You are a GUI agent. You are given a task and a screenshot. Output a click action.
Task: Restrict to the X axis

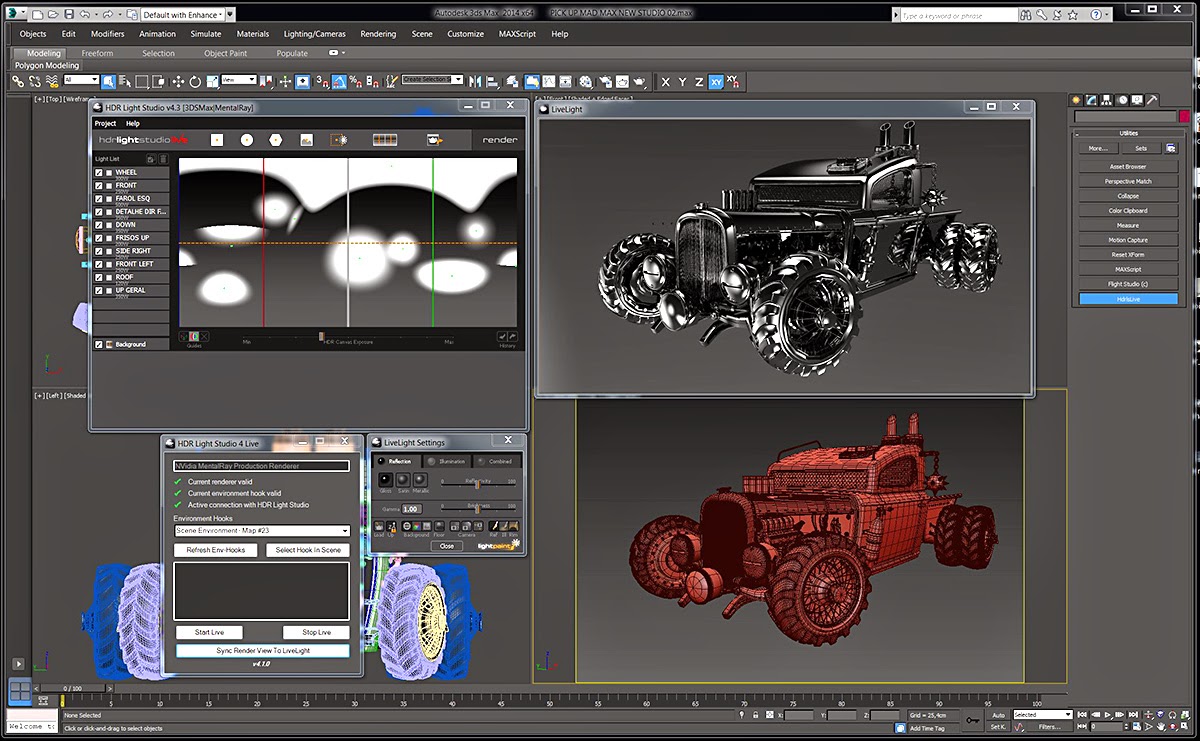click(666, 82)
